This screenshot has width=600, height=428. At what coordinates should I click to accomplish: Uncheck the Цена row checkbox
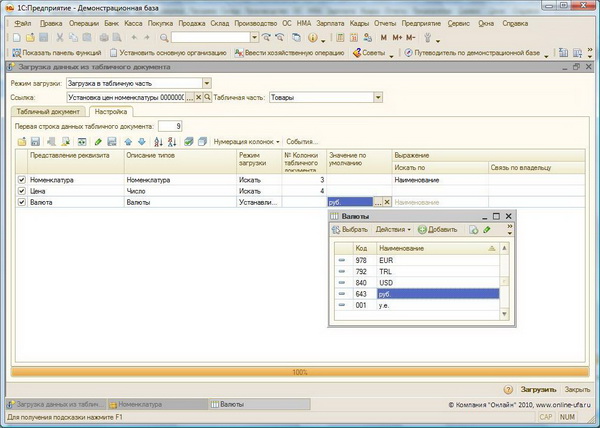point(21,191)
